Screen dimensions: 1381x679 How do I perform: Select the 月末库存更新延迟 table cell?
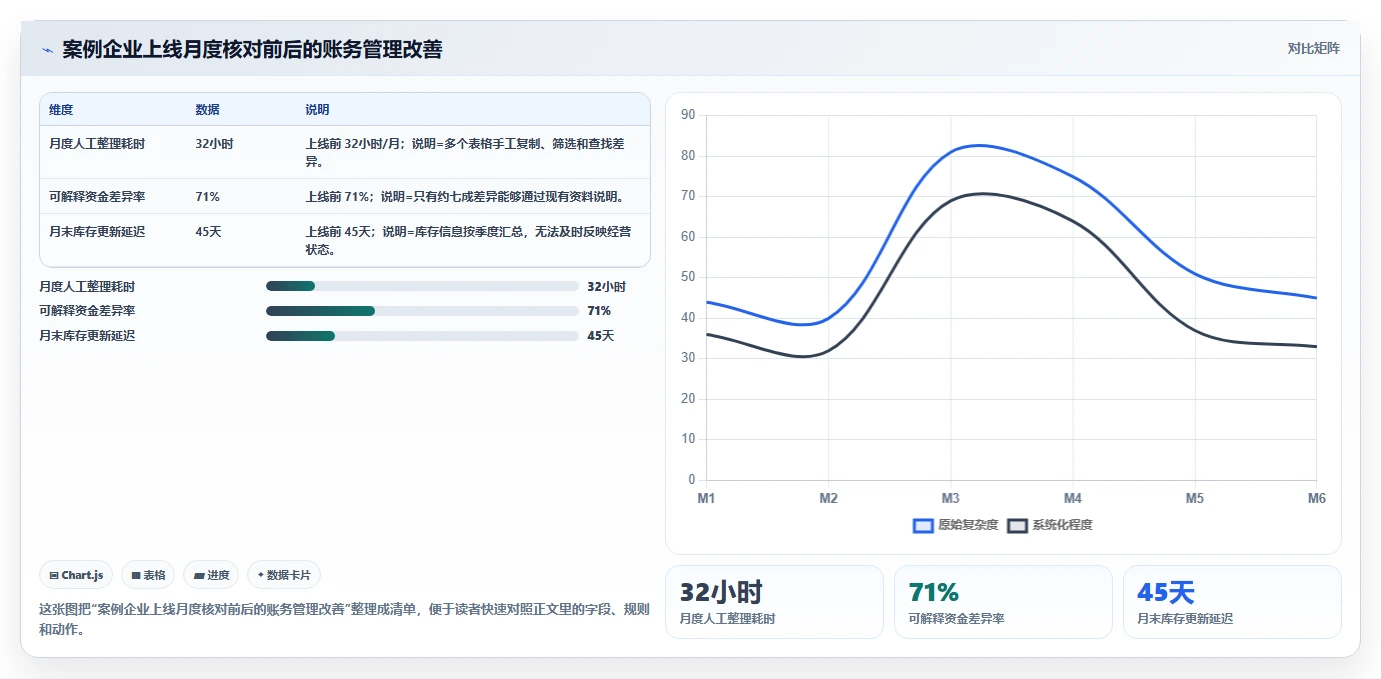point(97,232)
